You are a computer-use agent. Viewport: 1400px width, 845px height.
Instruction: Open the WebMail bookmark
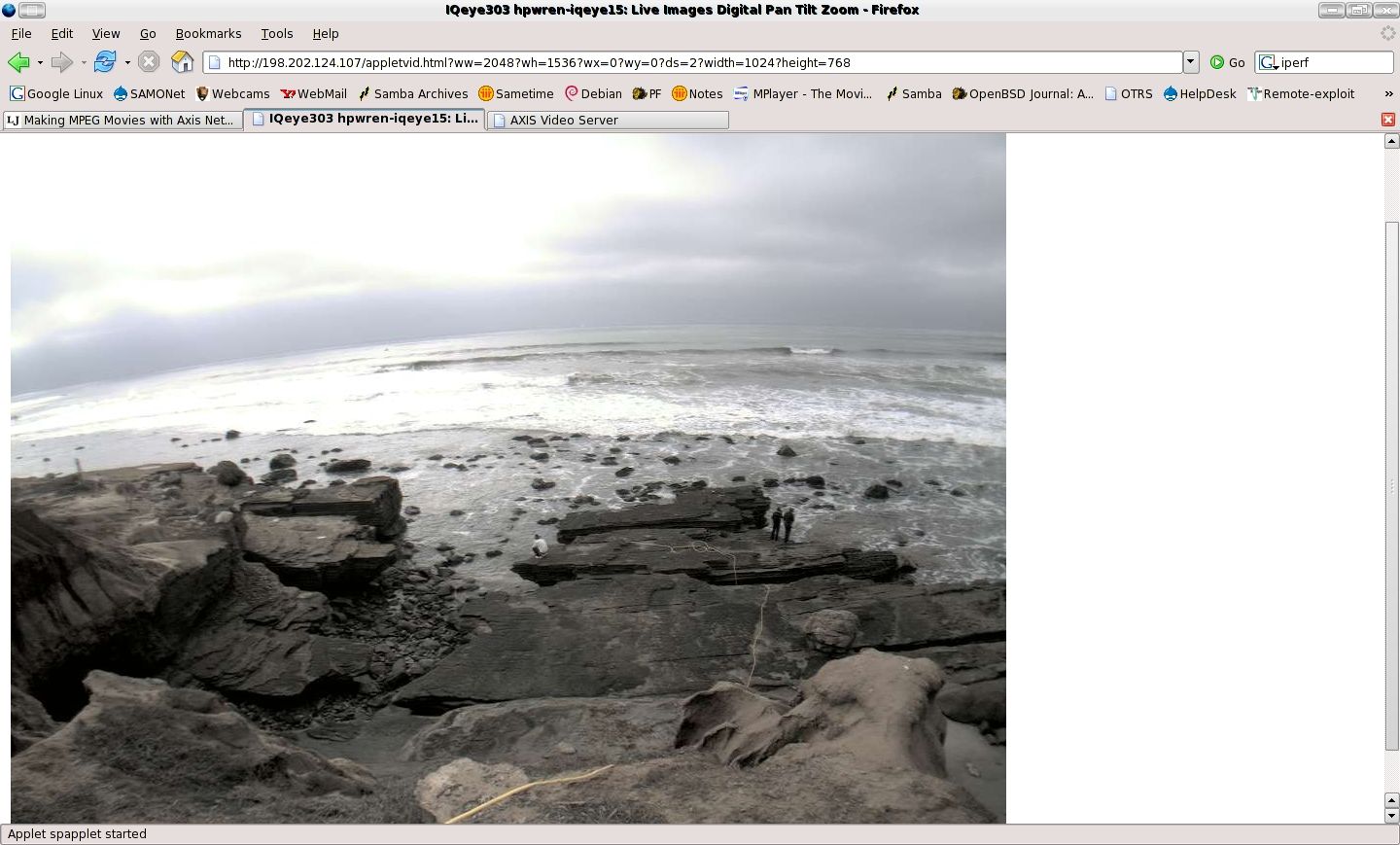click(313, 93)
